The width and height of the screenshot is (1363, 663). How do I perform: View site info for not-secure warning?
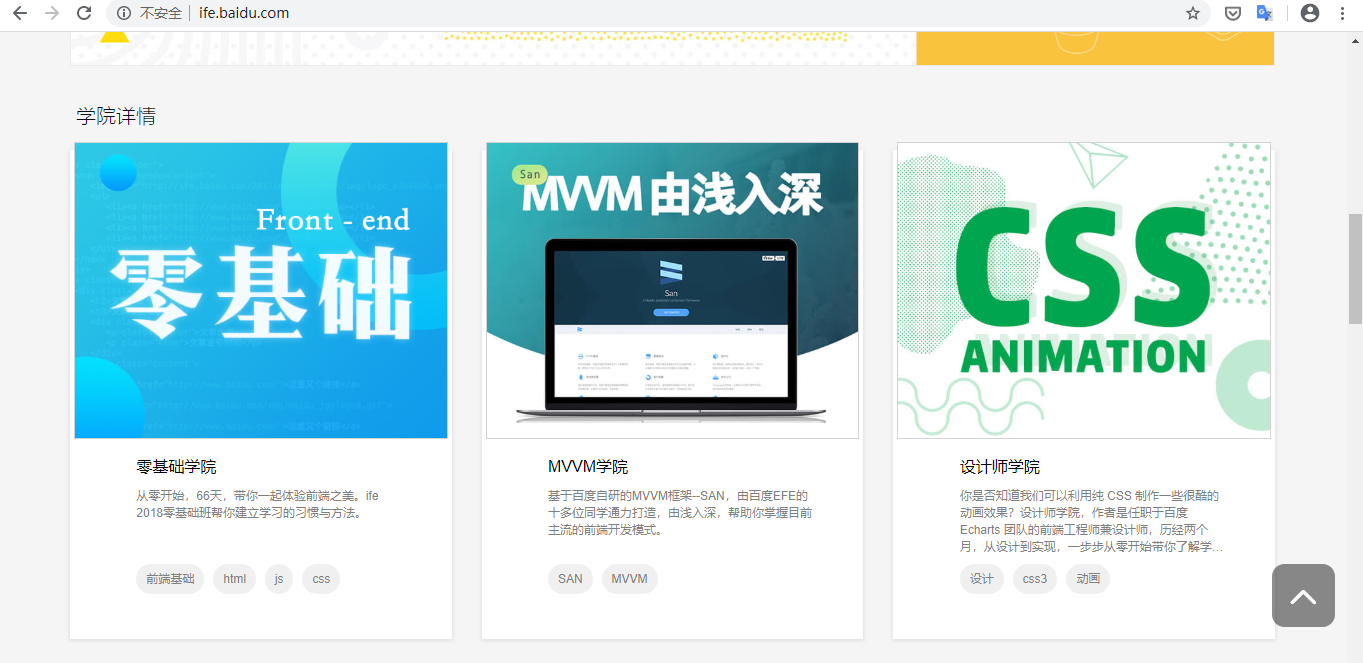(150, 13)
